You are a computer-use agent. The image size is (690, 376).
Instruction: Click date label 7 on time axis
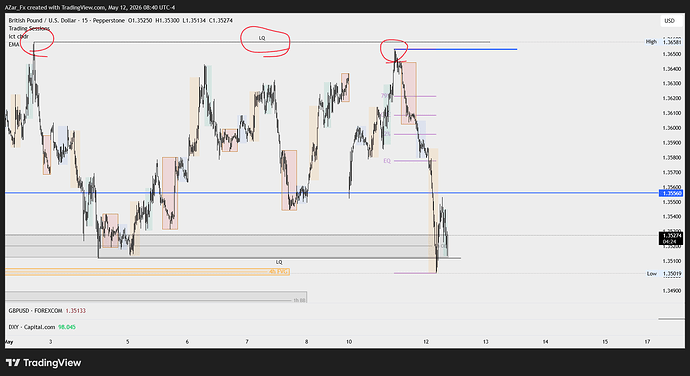[x=247, y=342]
